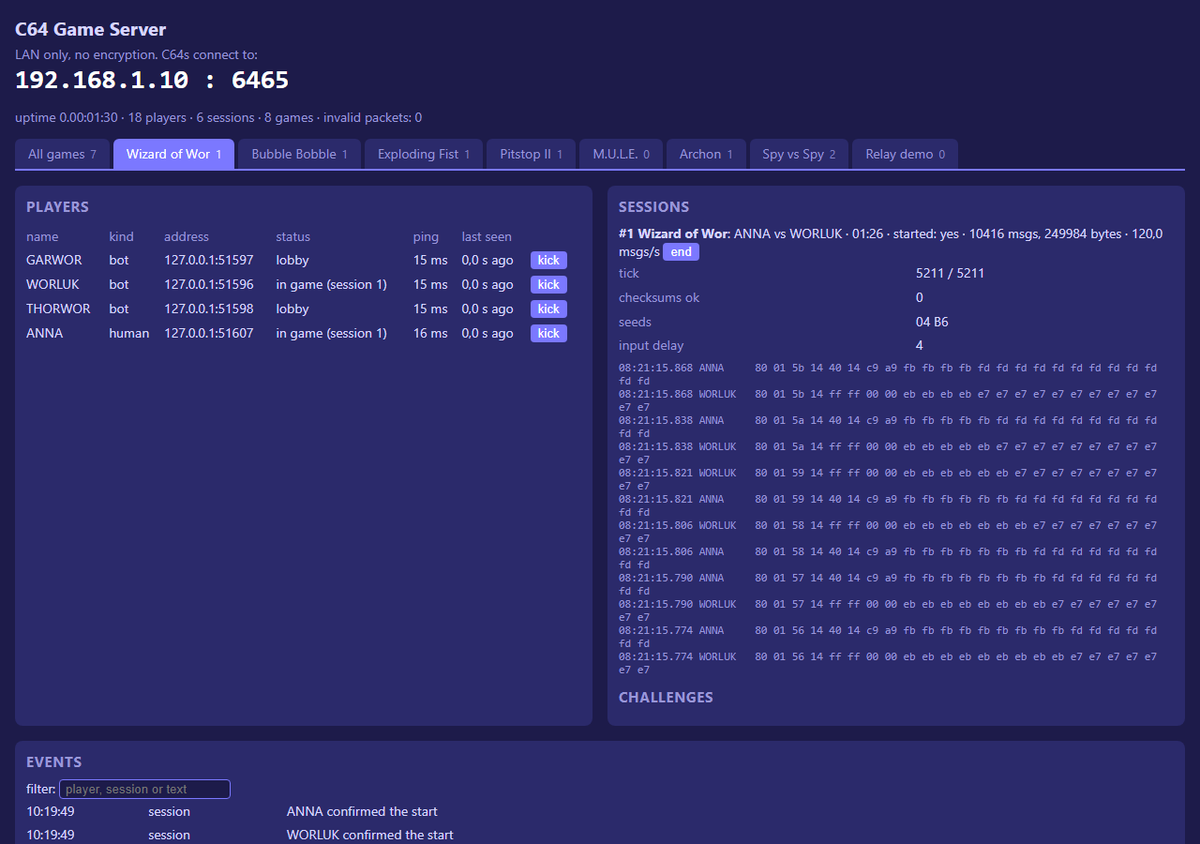The image size is (1200, 844).
Task: Click the 'name' column header
Action: click(42, 237)
